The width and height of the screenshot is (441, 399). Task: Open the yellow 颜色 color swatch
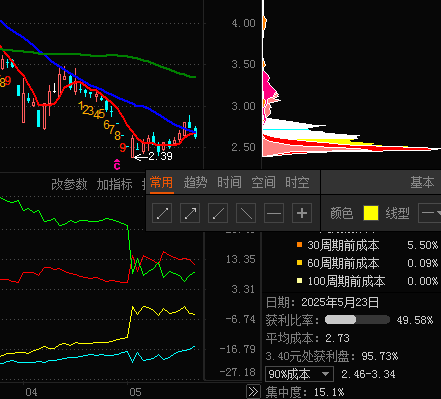371,213
